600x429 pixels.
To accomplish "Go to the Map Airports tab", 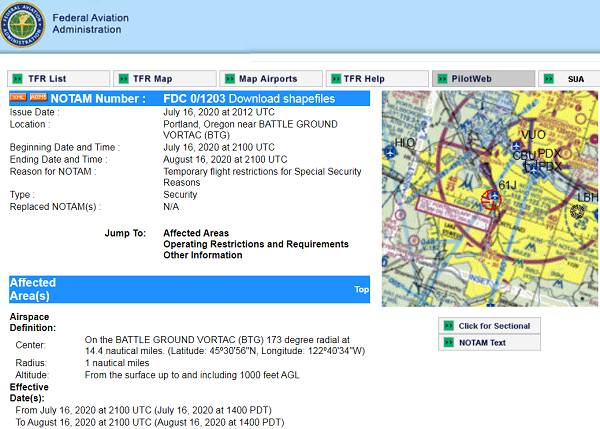I will pyautogui.click(x=273, y=78).
